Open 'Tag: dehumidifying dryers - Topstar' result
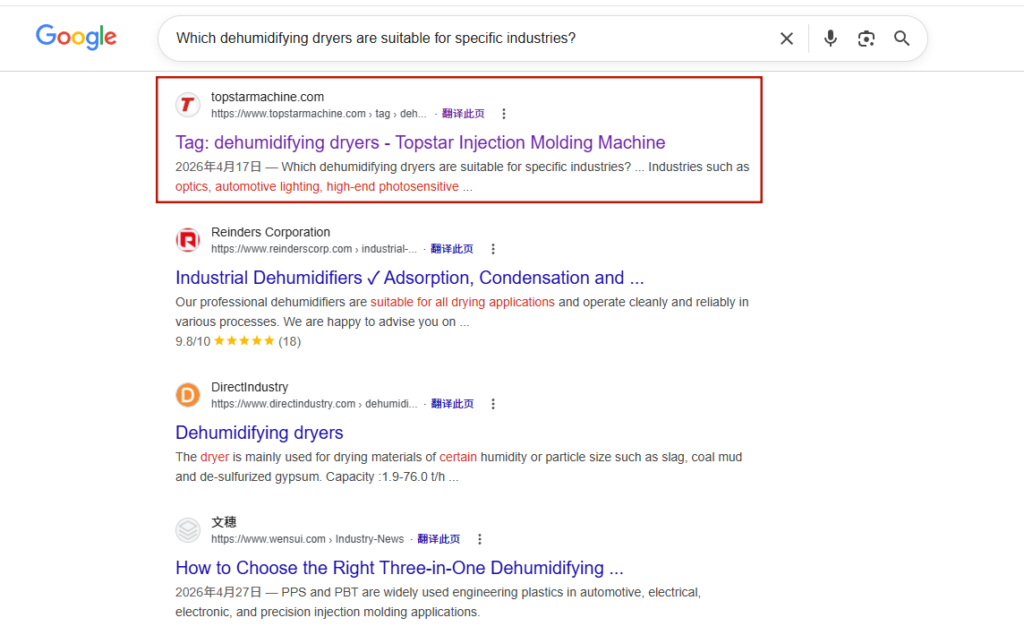The image size is (1024, 635). pyautogui.click(x=420, y=142)
